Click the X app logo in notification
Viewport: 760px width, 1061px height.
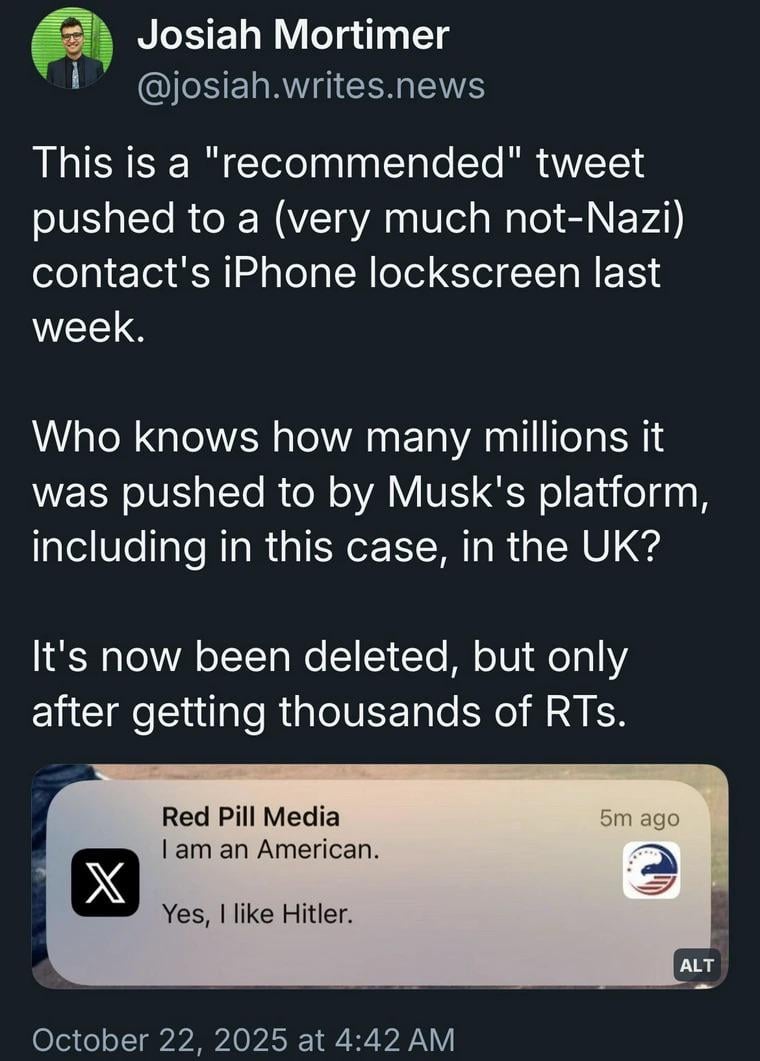click(105, 881)
